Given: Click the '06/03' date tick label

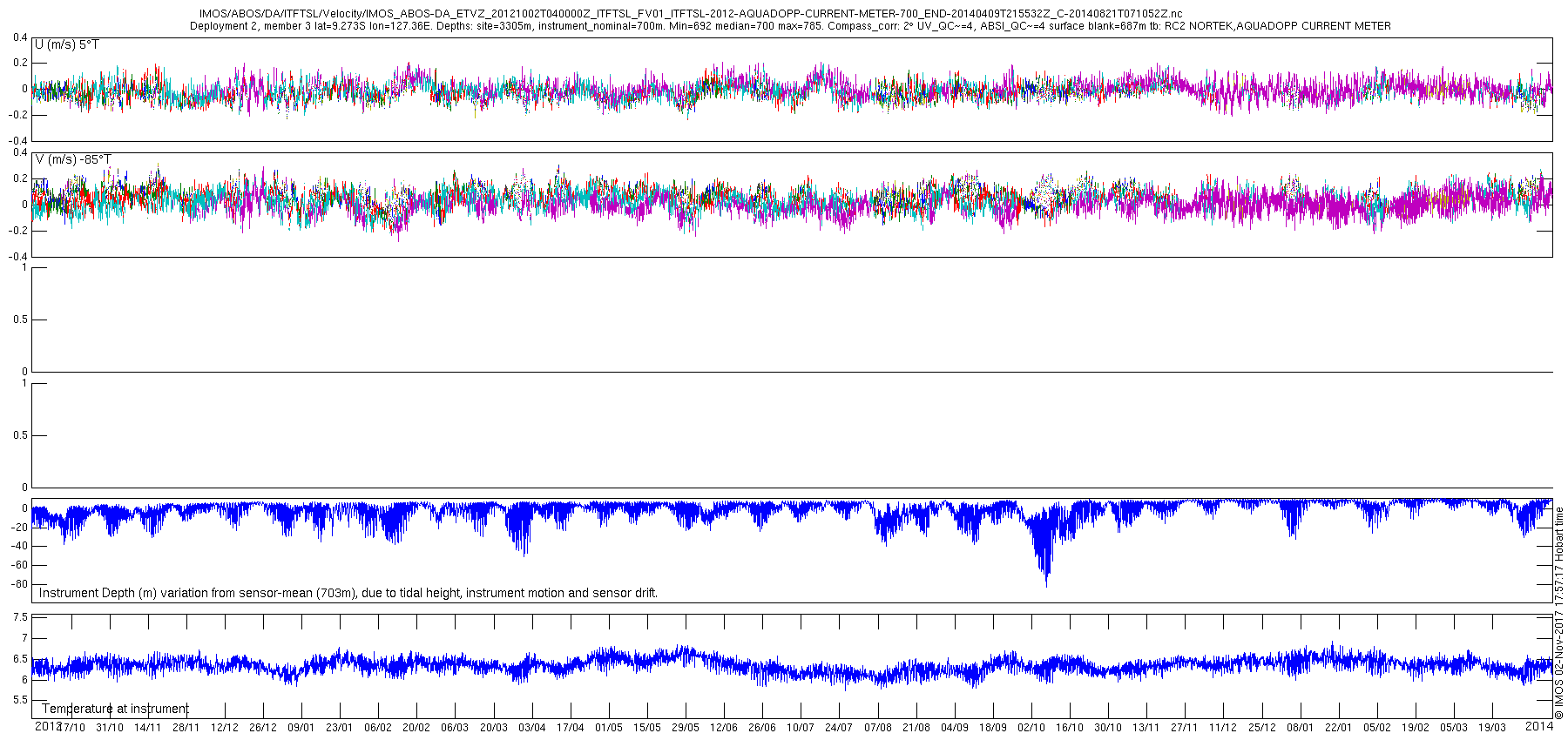Looking at the screenshot, I should tap(455, 728).
